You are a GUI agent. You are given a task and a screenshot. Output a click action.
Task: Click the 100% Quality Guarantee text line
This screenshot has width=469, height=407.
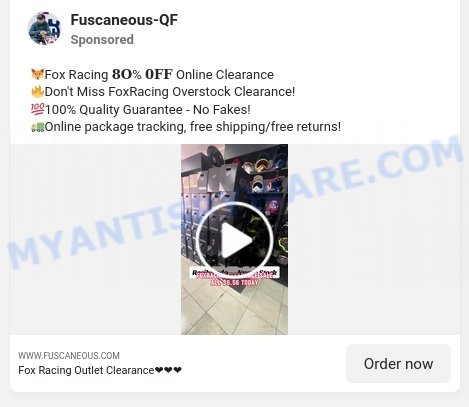(148, 109)
